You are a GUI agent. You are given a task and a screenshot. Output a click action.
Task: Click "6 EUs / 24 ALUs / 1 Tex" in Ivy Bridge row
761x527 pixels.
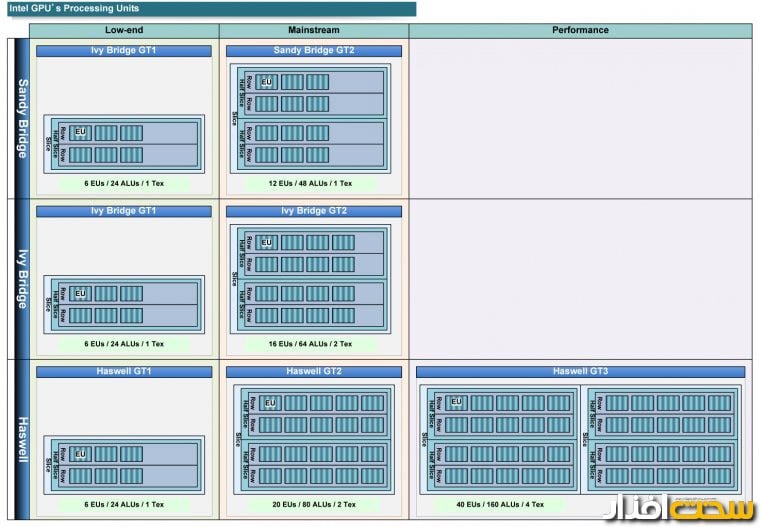pos(124,344)
